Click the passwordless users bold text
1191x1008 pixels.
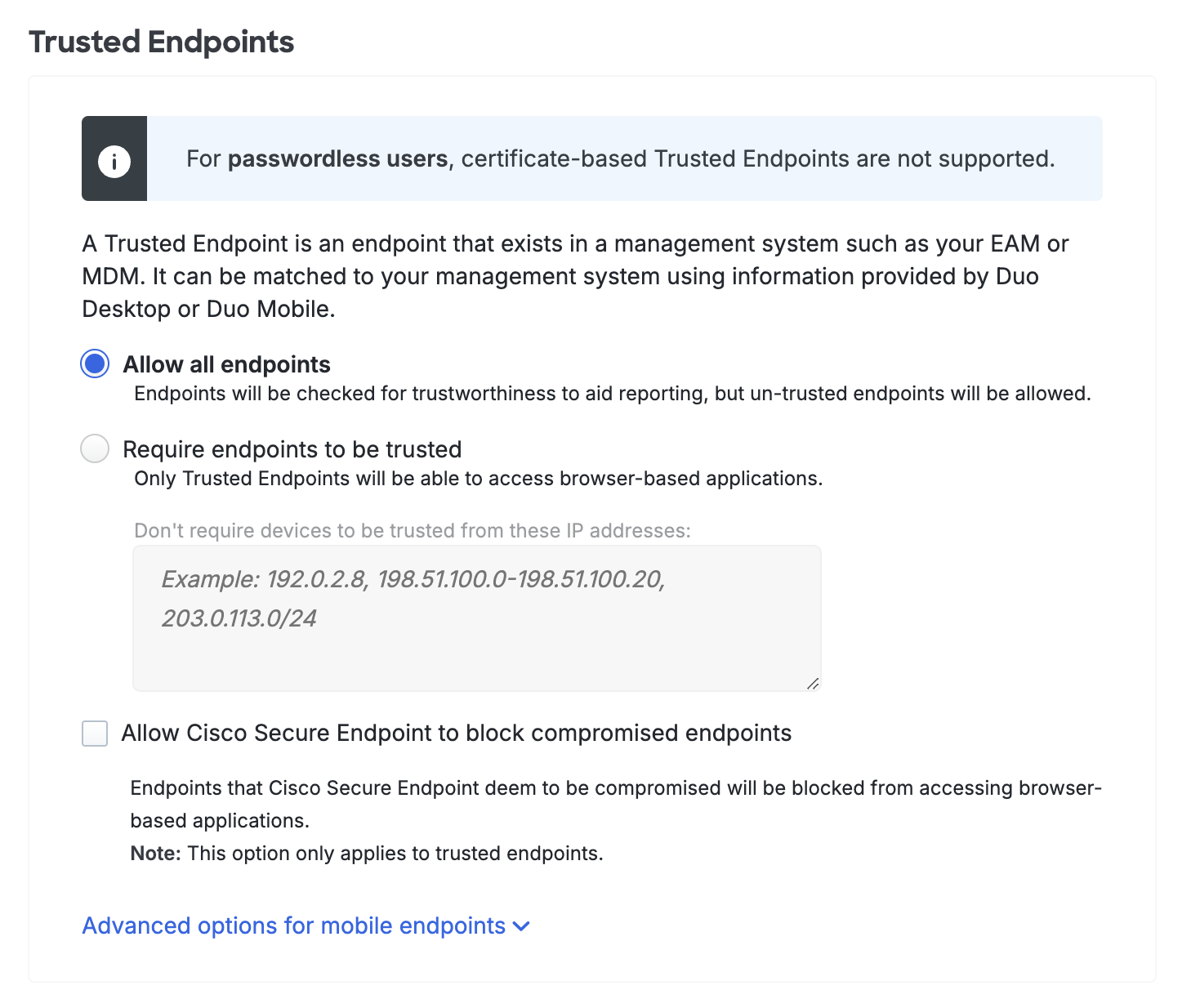337,158
